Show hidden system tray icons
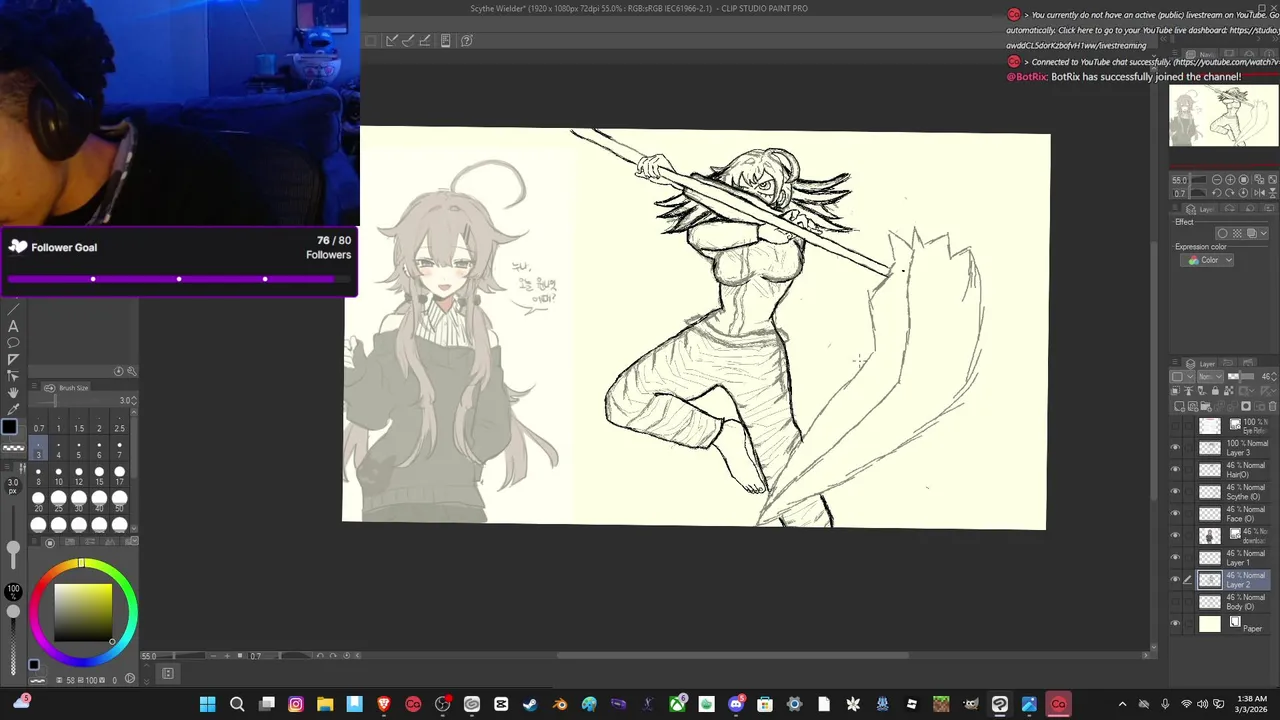Viewport: 1280px width, 720px height. tap(1122, 704)
